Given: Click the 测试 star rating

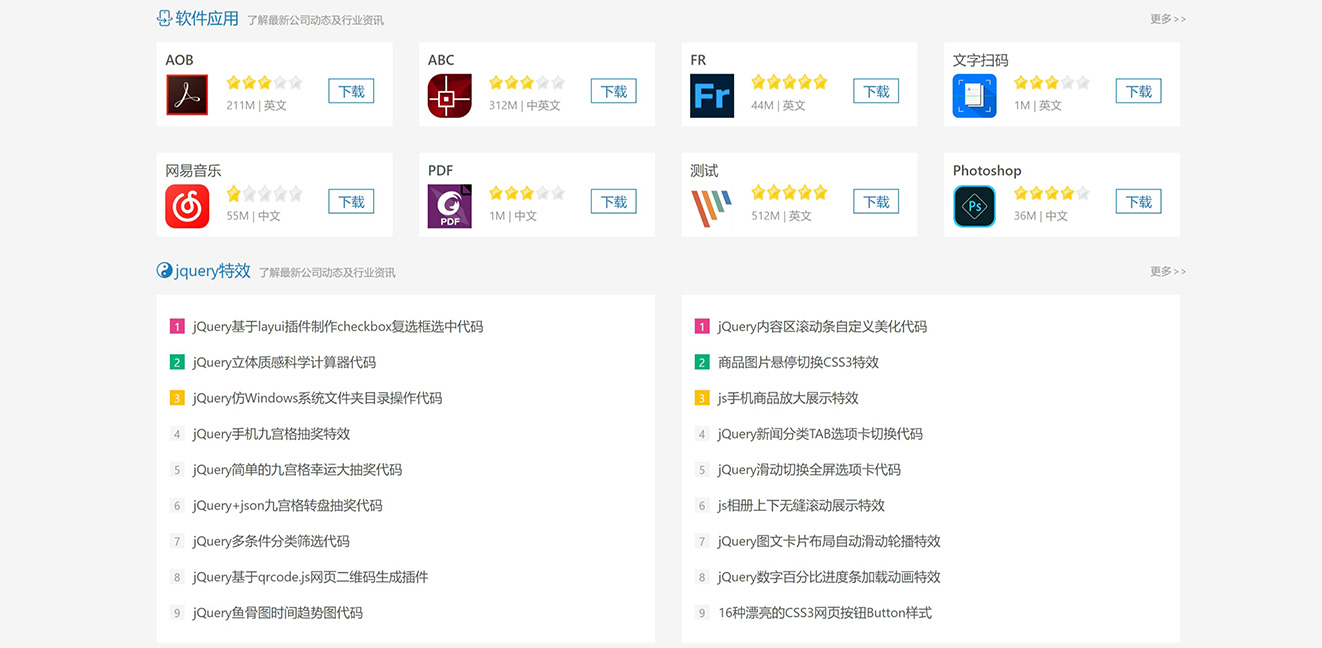Looking at the screenshot, I should pyautogui.click(x=789, y=193).
